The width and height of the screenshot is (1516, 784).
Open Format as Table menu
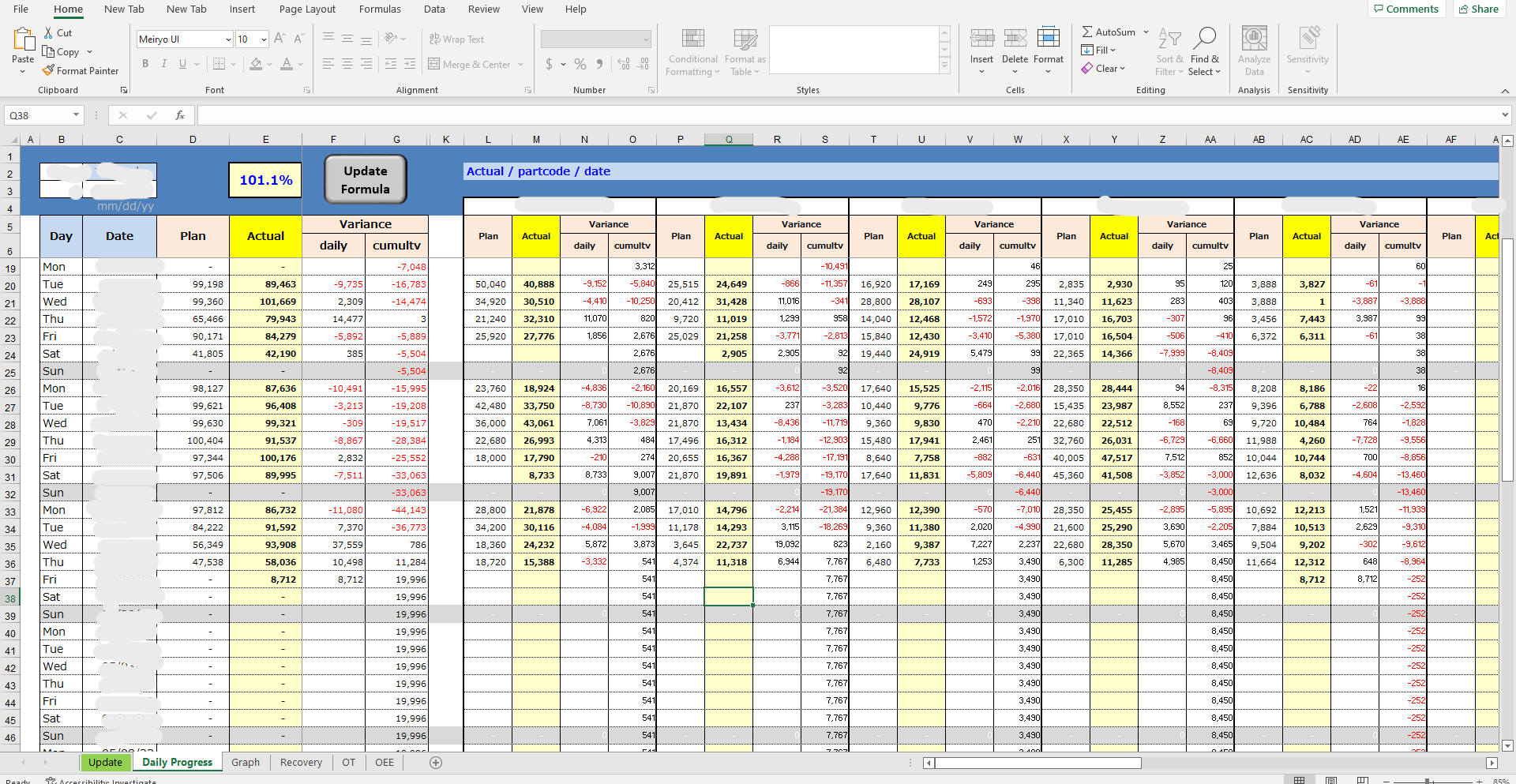(745, 52)
